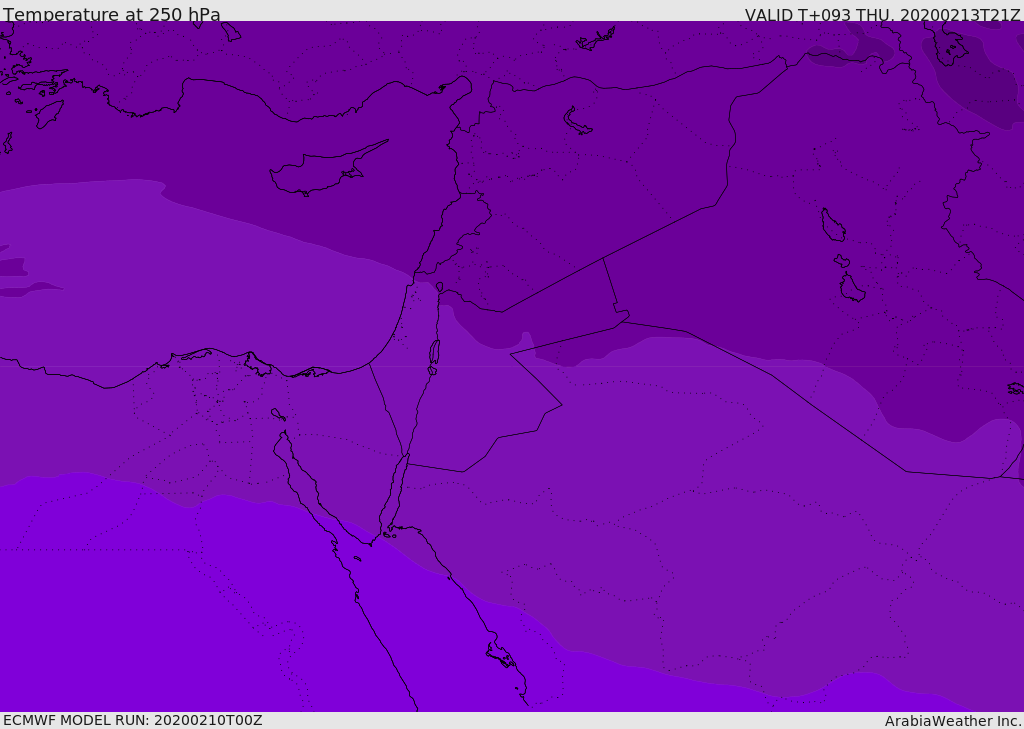The image size is (1024, 729).
Task: Click the VALID T+093 timestamp text
Action: (882, 15)
